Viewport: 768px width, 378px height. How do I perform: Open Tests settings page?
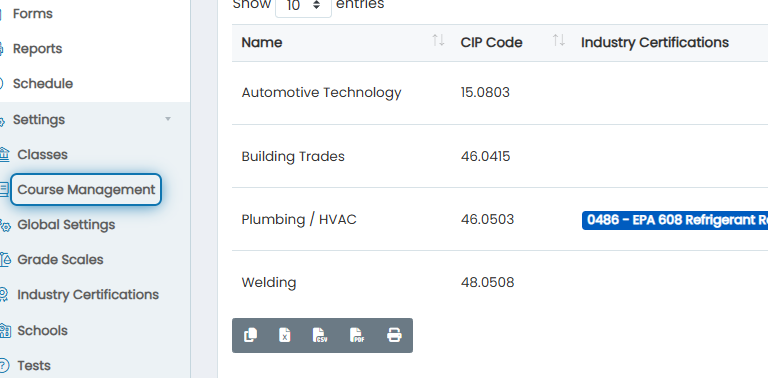tap(34, 365)
